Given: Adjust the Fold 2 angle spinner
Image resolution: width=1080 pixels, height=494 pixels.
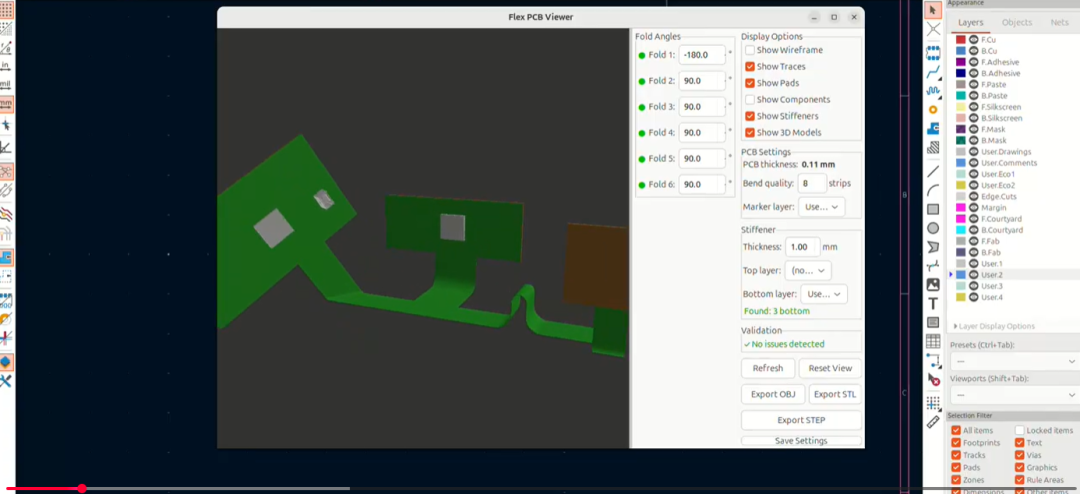Looking at the screenshot, I should pyautogui.click(x=725, y=81).
